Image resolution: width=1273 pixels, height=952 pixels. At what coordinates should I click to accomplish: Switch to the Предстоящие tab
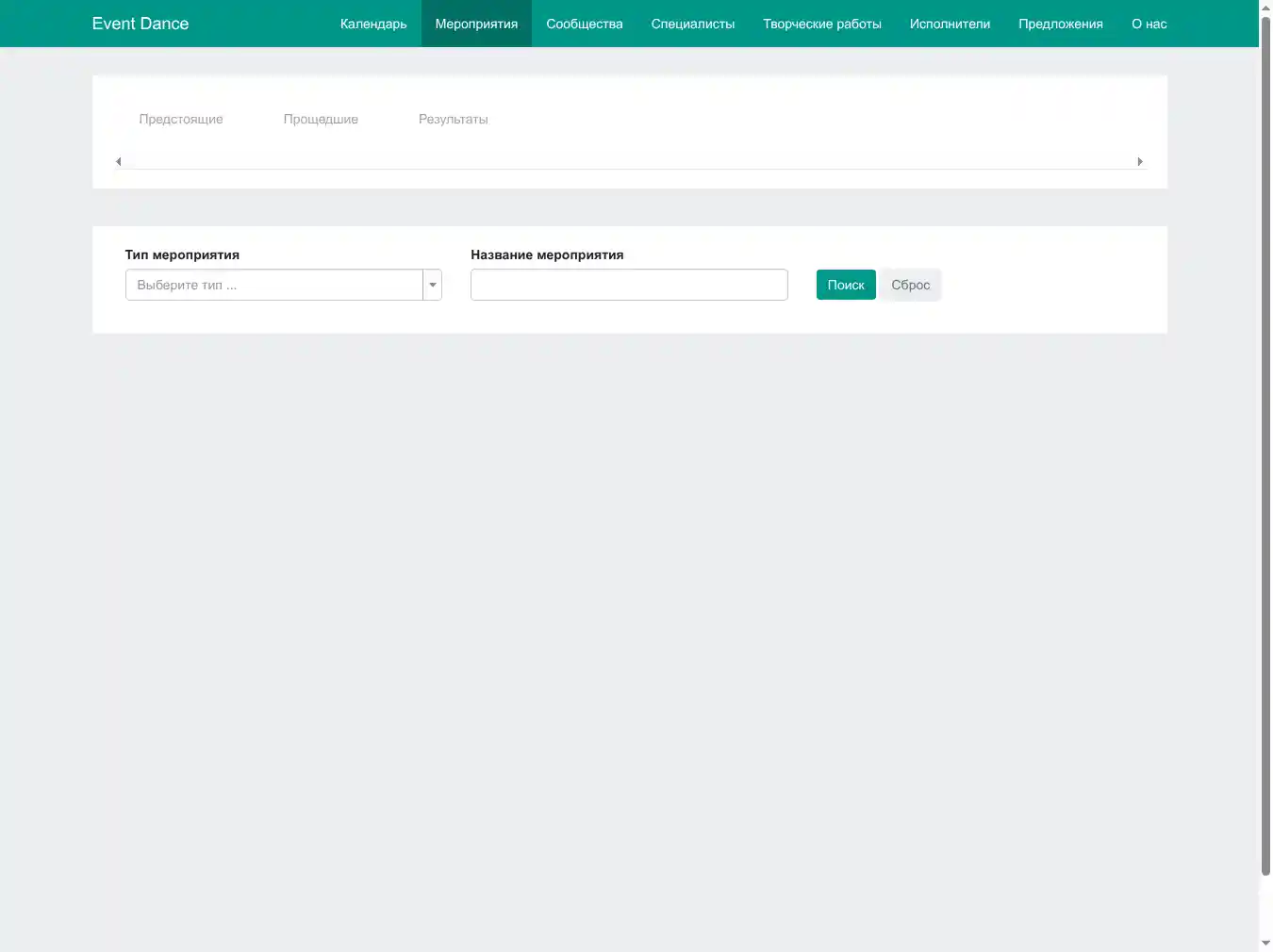(x=181, y=120)
